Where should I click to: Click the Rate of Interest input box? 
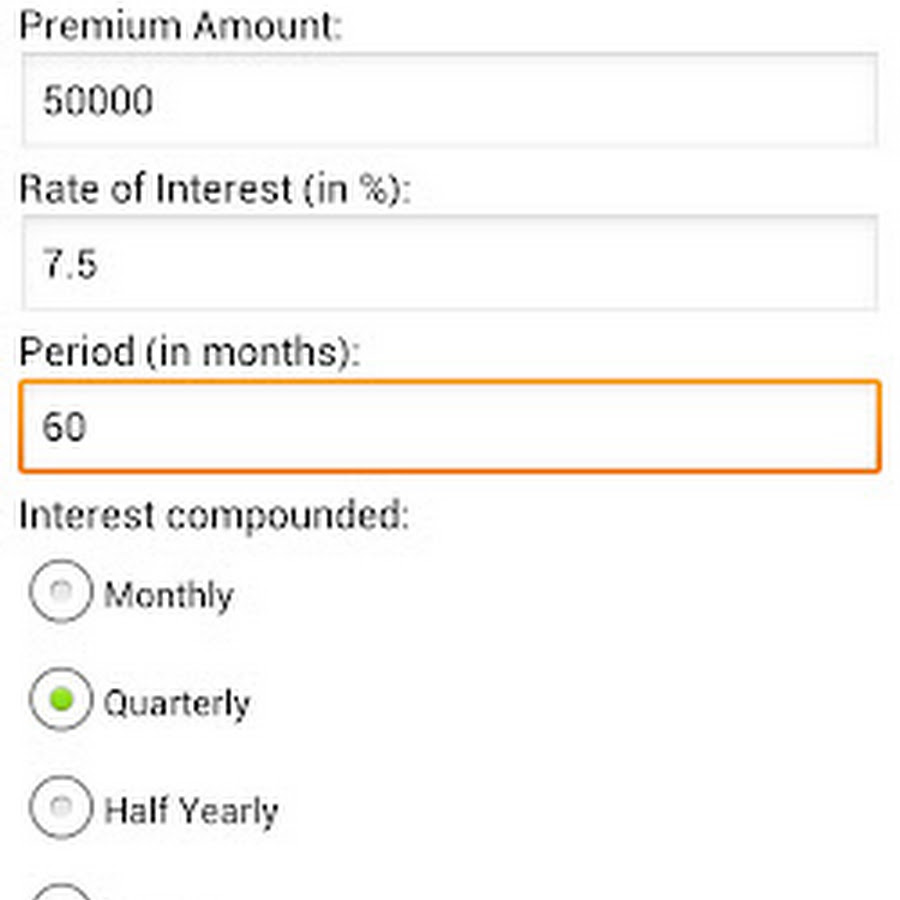[449, 263]
